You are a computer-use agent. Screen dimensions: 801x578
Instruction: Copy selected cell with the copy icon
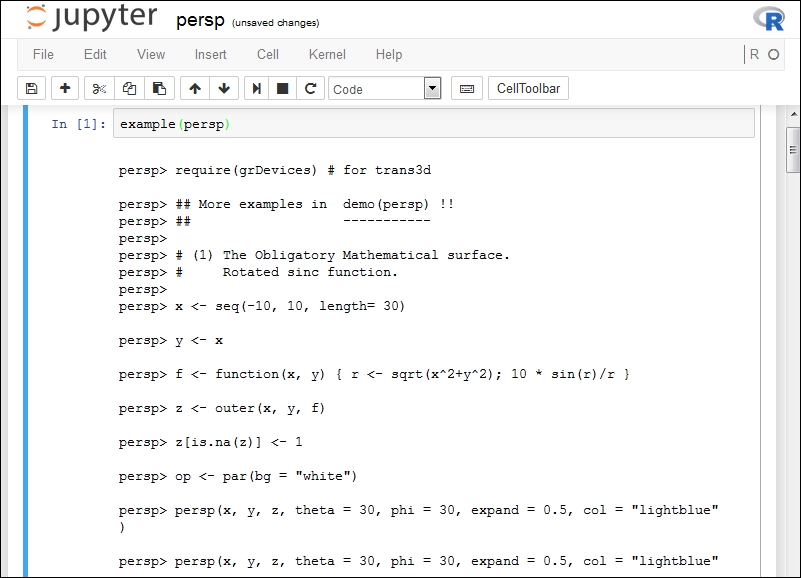pos(129,88)
